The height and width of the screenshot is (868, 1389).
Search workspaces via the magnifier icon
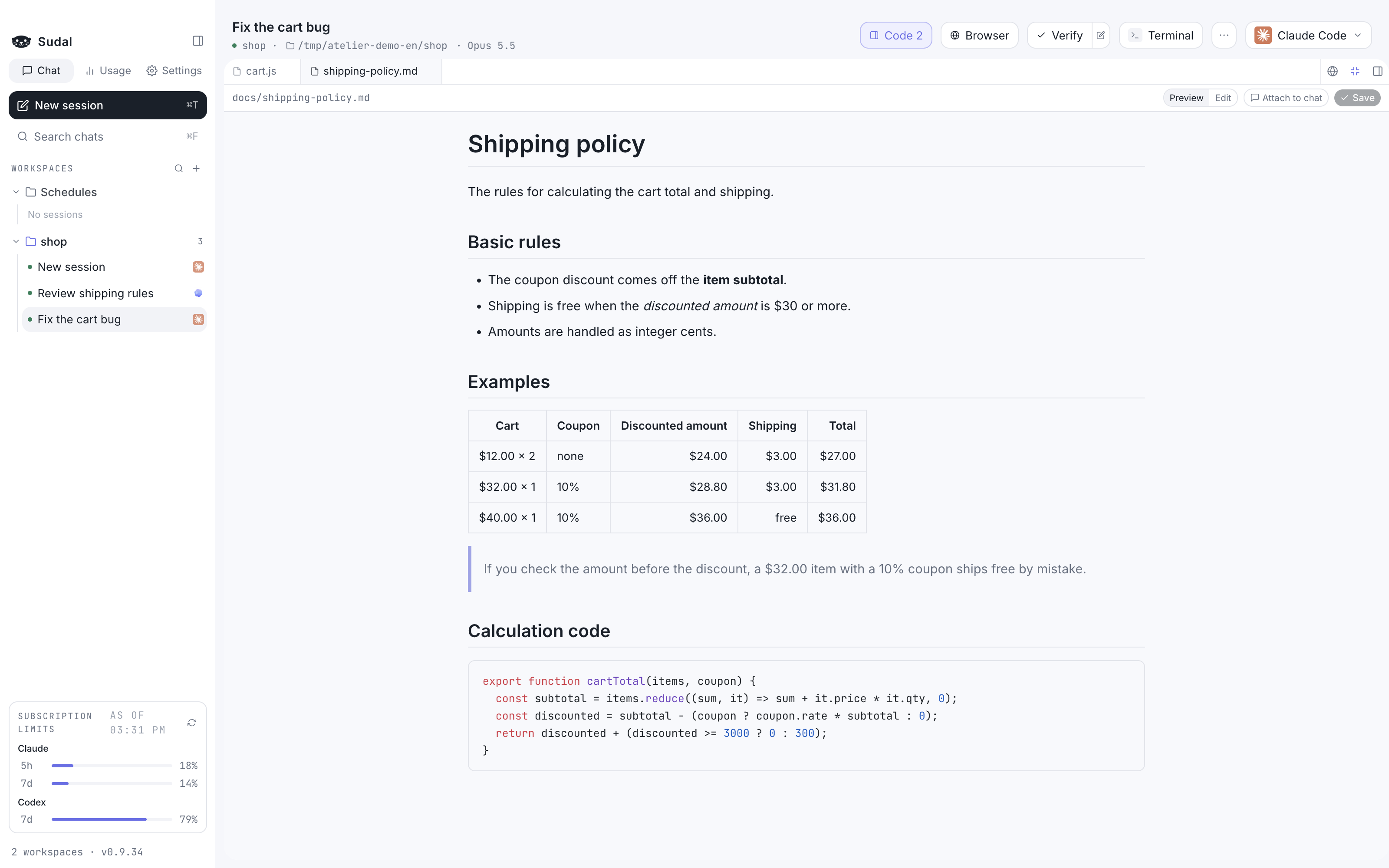178,168
